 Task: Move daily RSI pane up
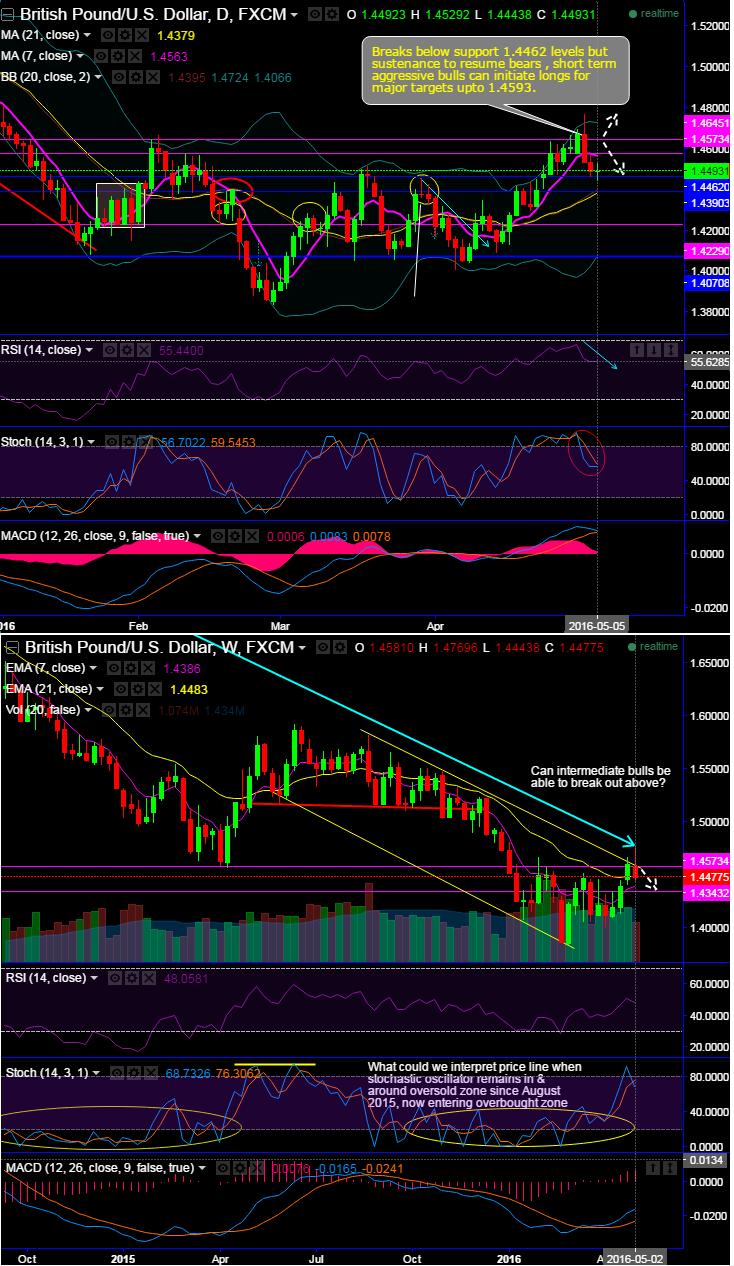[637, 350]
